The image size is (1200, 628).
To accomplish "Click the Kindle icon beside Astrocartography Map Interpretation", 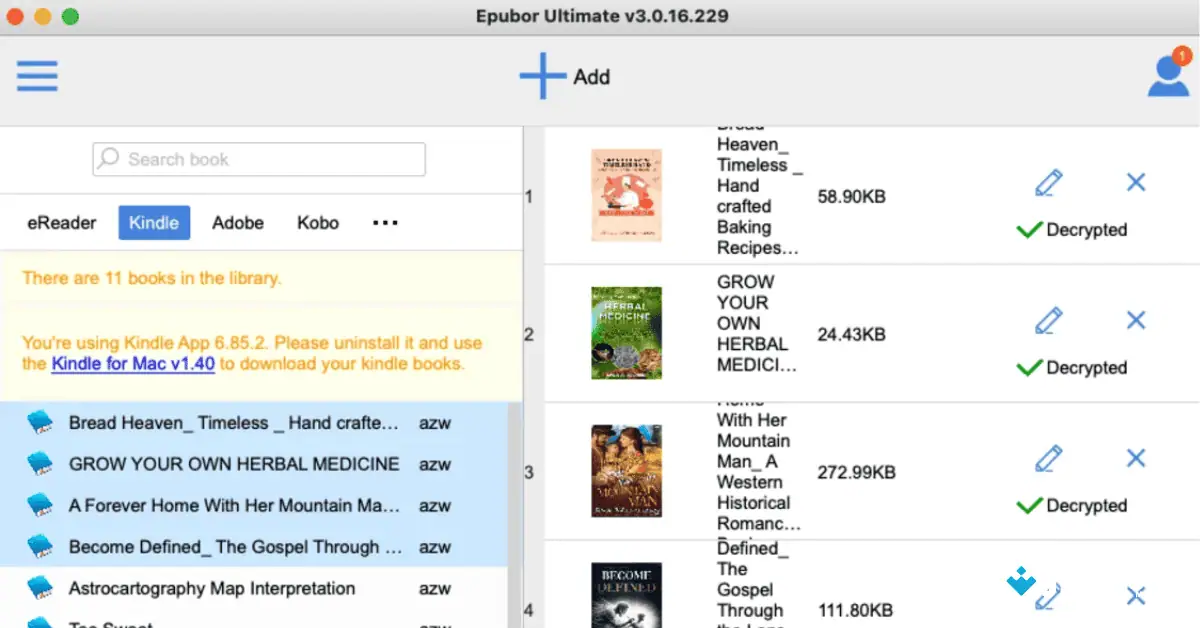I will click(x=40, y=588).
